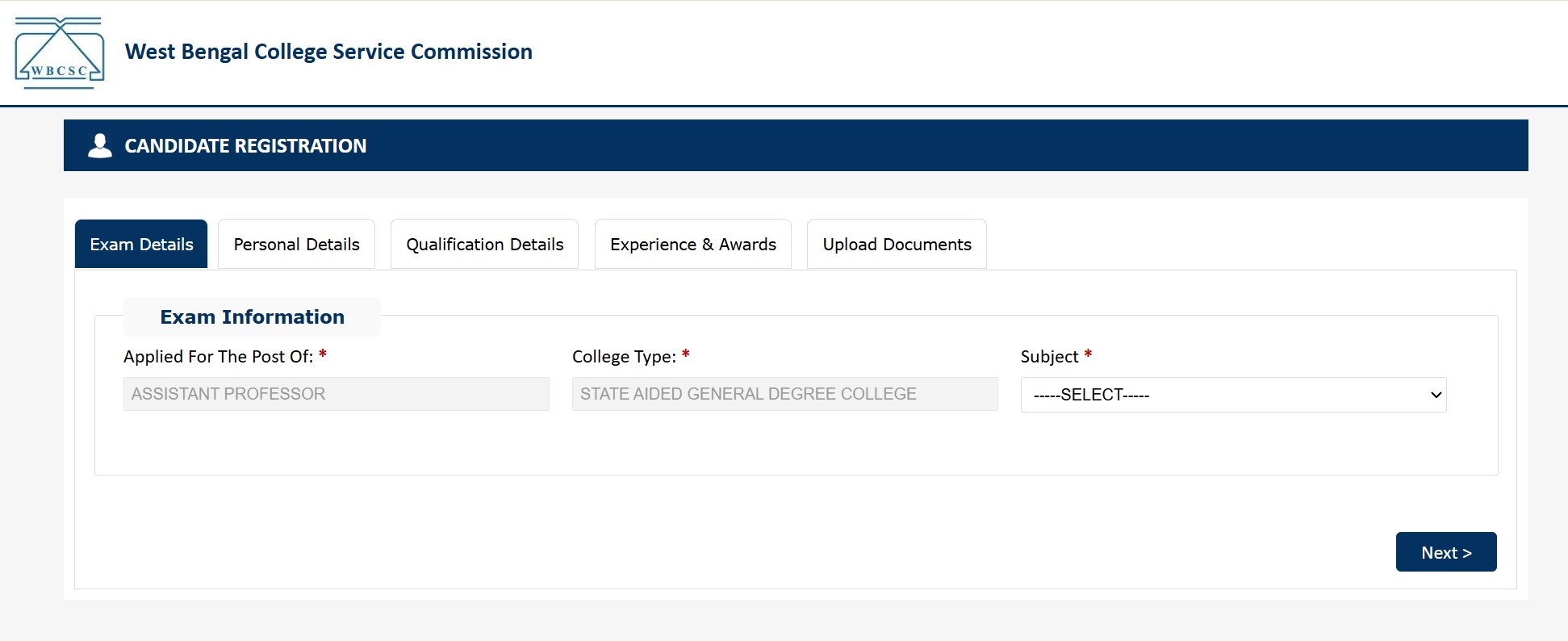Go to the Experience & Awards tab
This screenshot has width=1568, height=641.
[692, 244]
